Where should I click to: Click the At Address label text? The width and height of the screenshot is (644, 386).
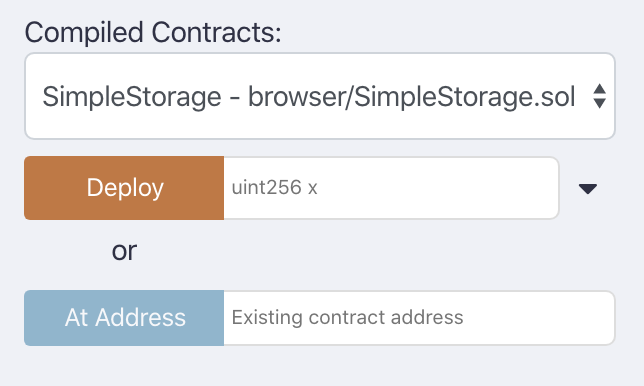125,317
